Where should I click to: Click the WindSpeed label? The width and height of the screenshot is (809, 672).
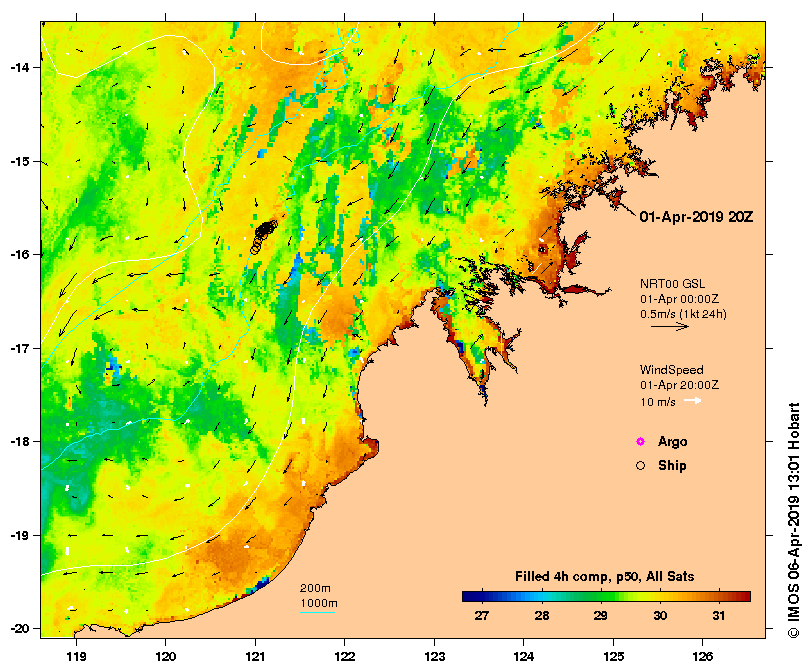click(x=671, y=370)
